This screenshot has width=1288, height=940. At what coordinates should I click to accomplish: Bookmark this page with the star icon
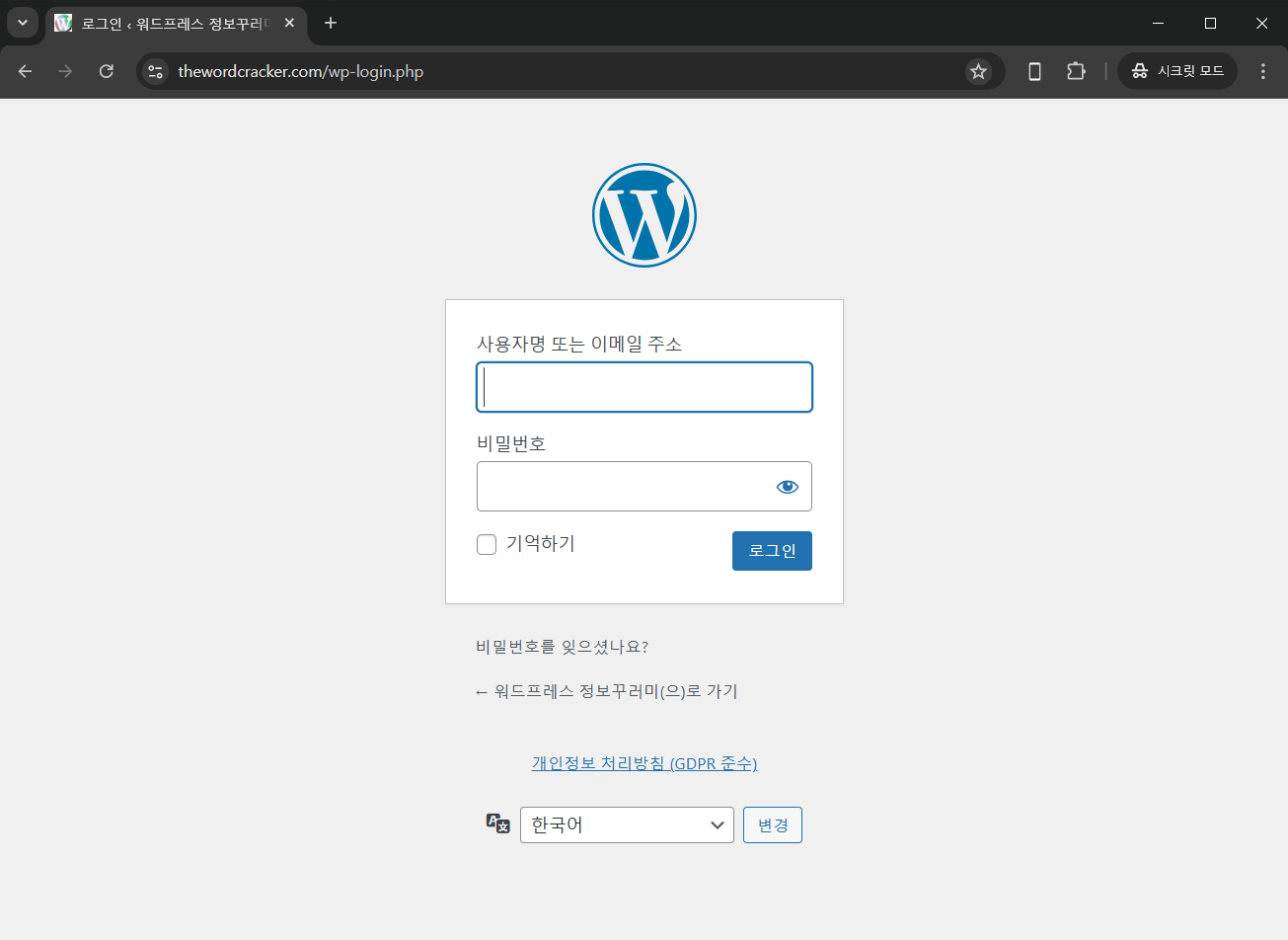coord(978,71)
